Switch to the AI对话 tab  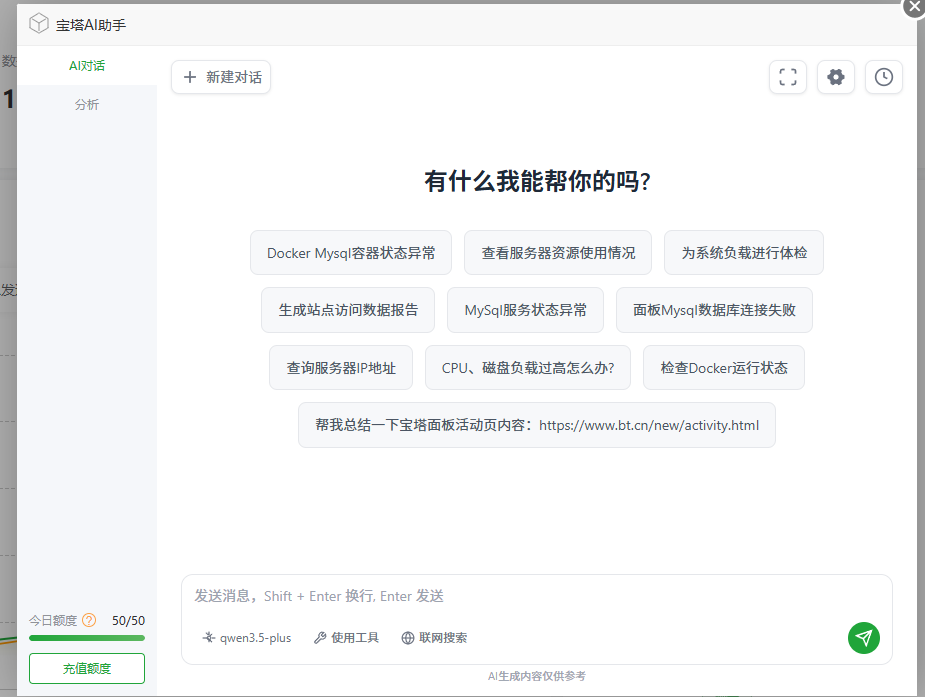87,65
